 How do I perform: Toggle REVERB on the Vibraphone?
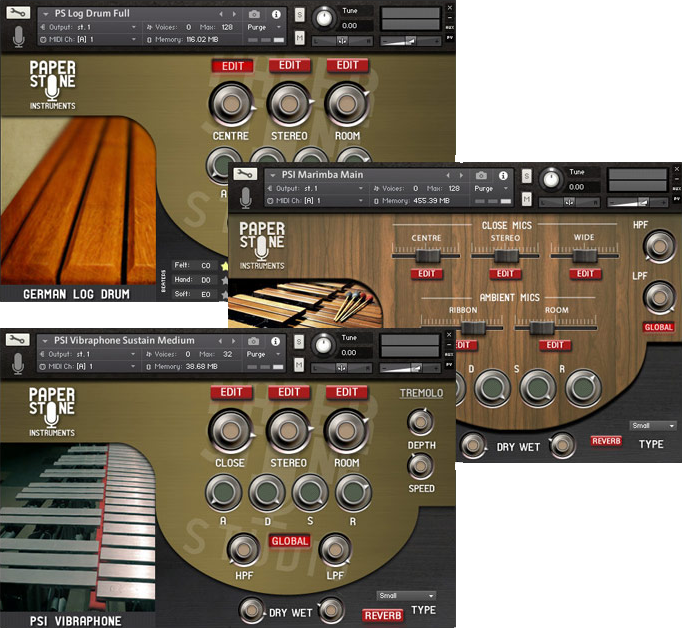(383, 615)
